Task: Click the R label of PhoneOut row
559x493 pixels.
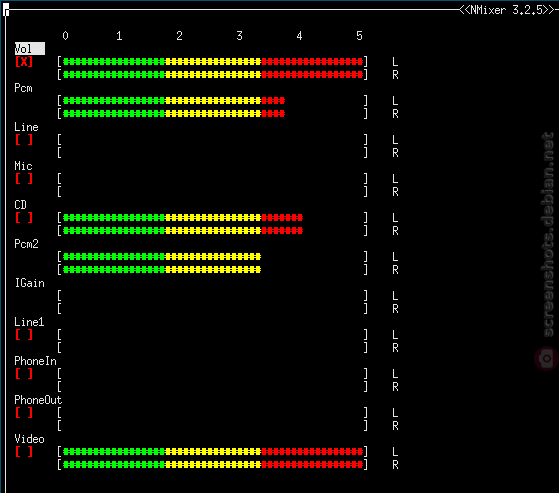Action: pyautogui.click(x=395, y=426)
